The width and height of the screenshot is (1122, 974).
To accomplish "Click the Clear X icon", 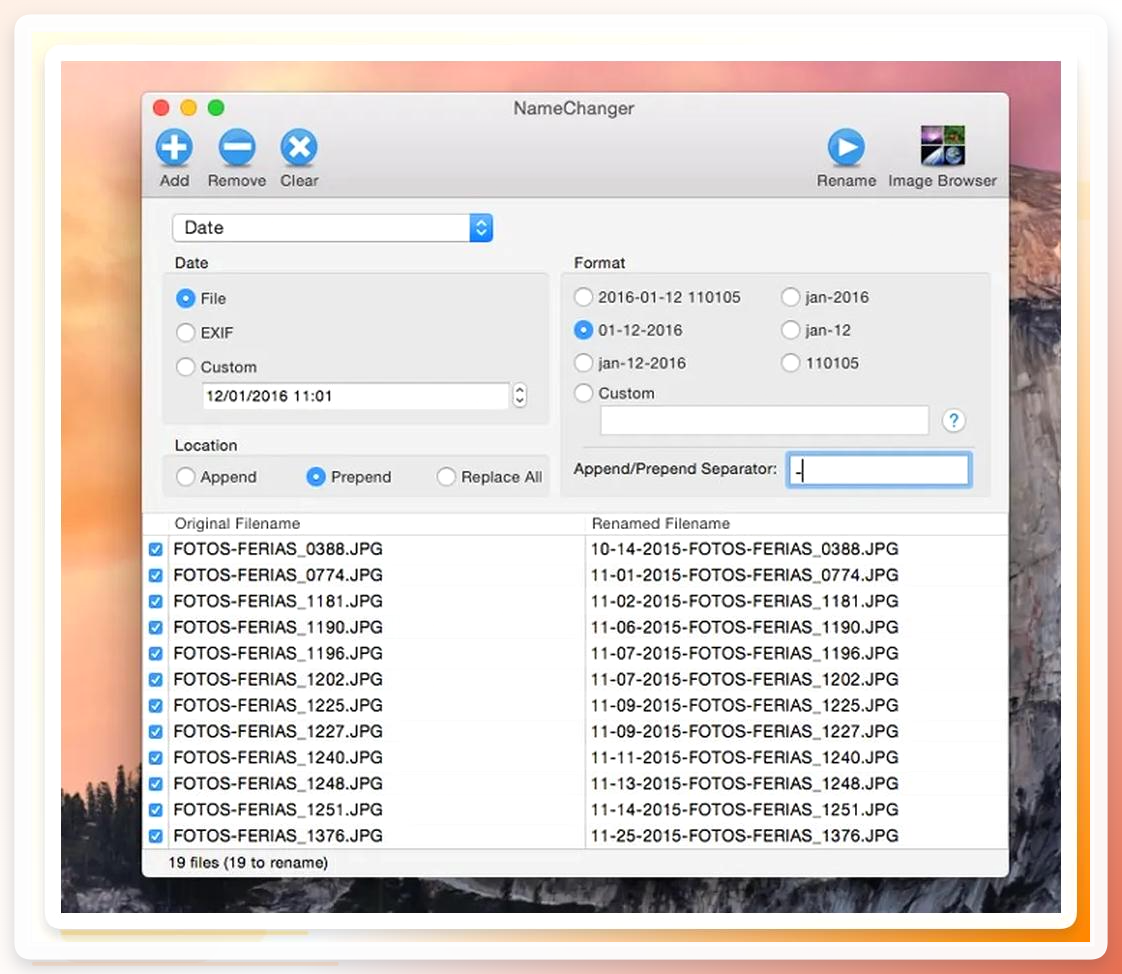I will click(x=299, y=147).
